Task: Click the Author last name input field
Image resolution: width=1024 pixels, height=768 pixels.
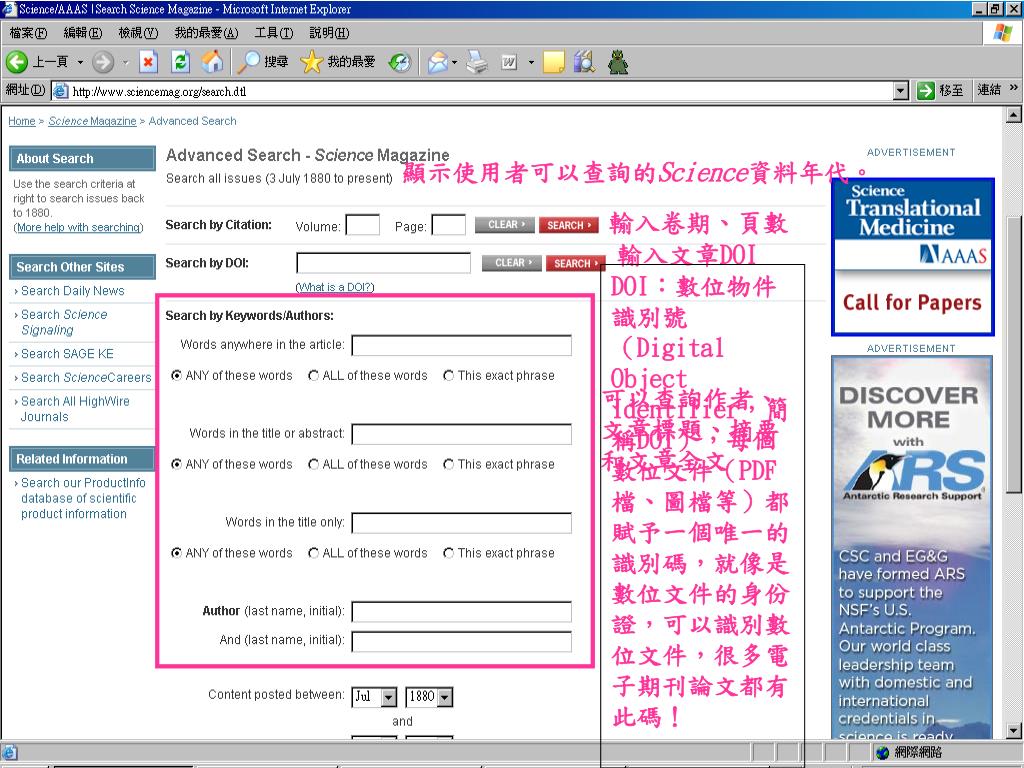Action: tap(462, 612)
